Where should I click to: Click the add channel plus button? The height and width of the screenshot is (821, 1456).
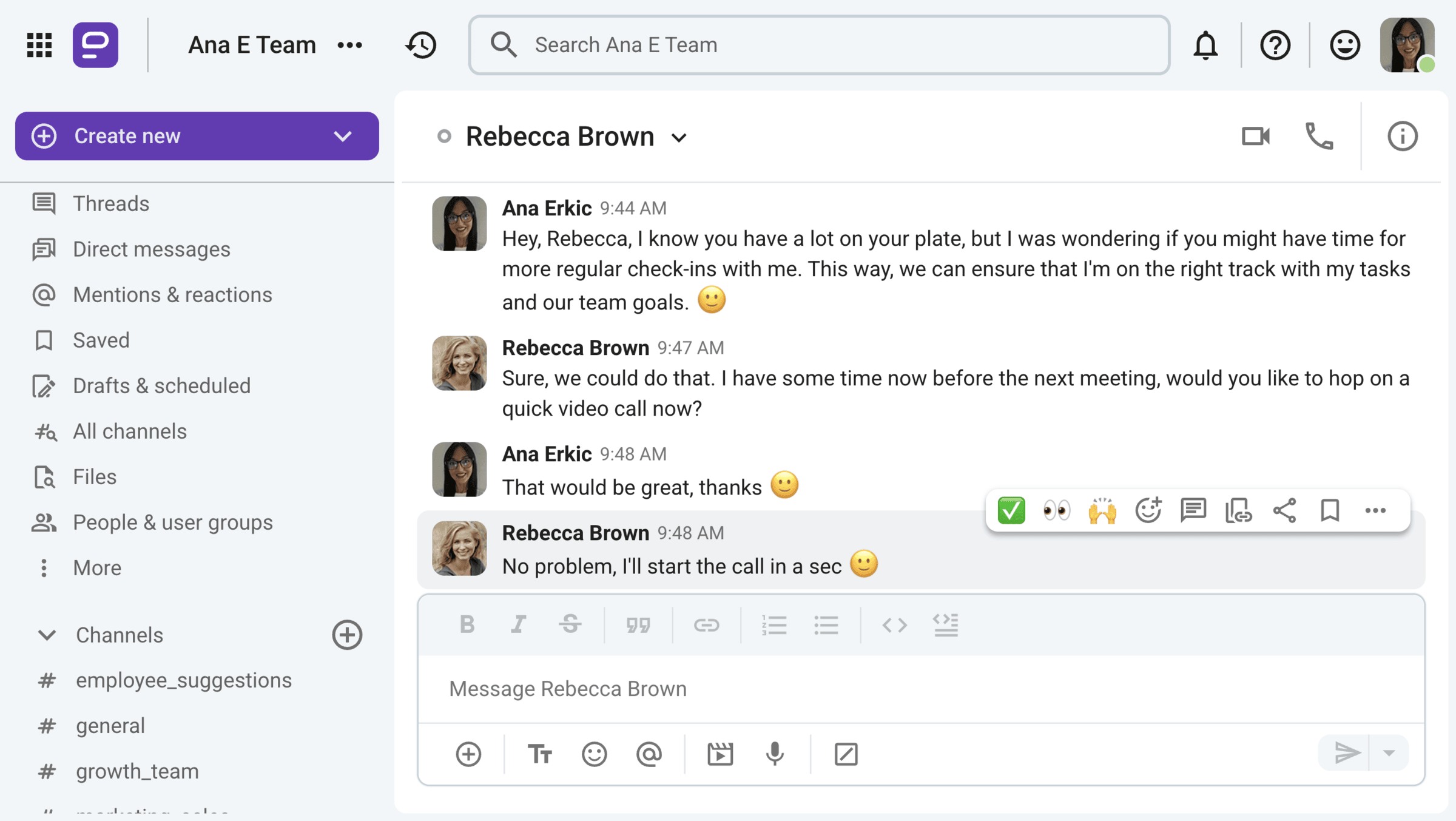pos(347,635)
